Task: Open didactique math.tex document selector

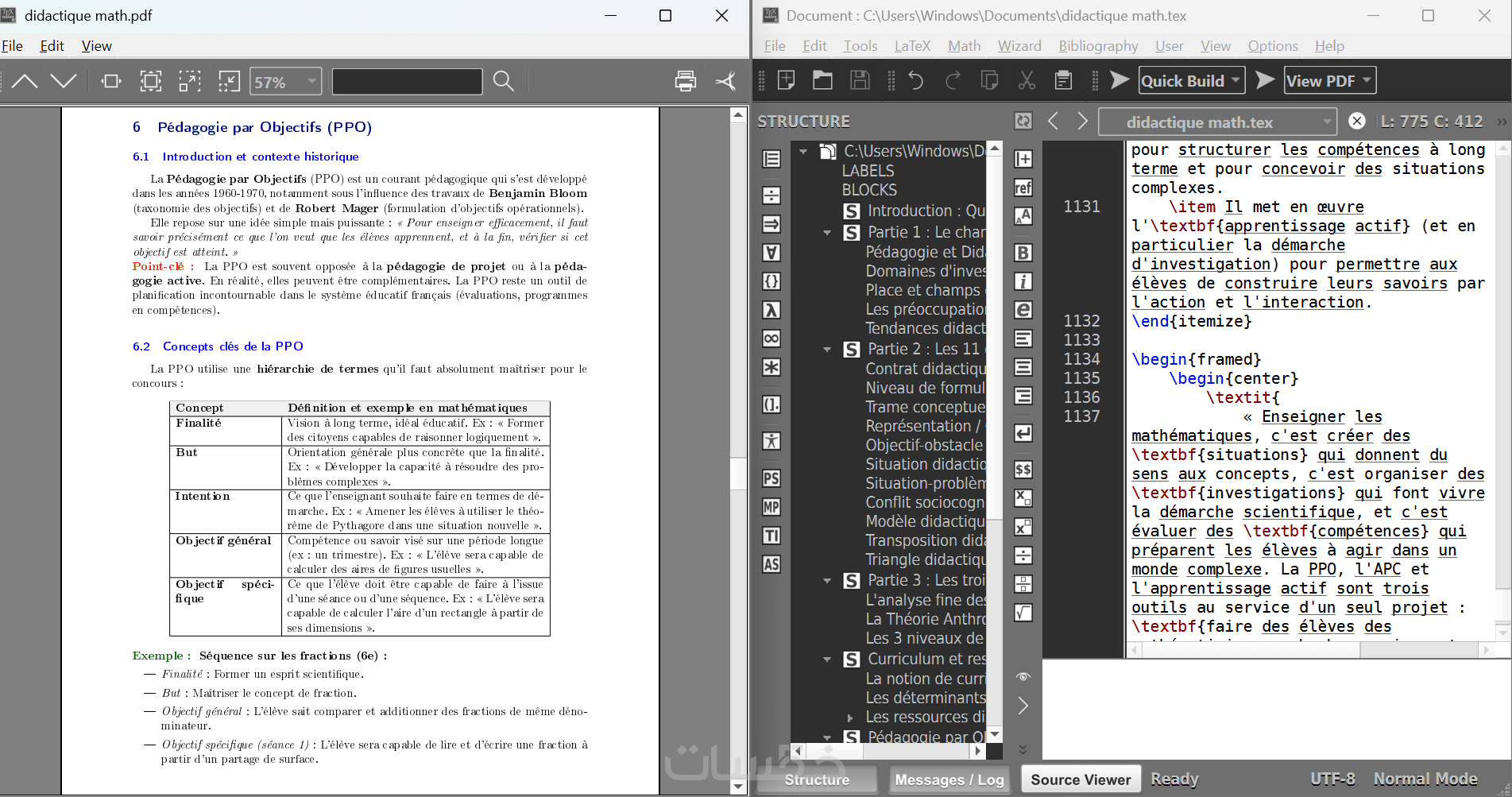Action: [1217, 122]
